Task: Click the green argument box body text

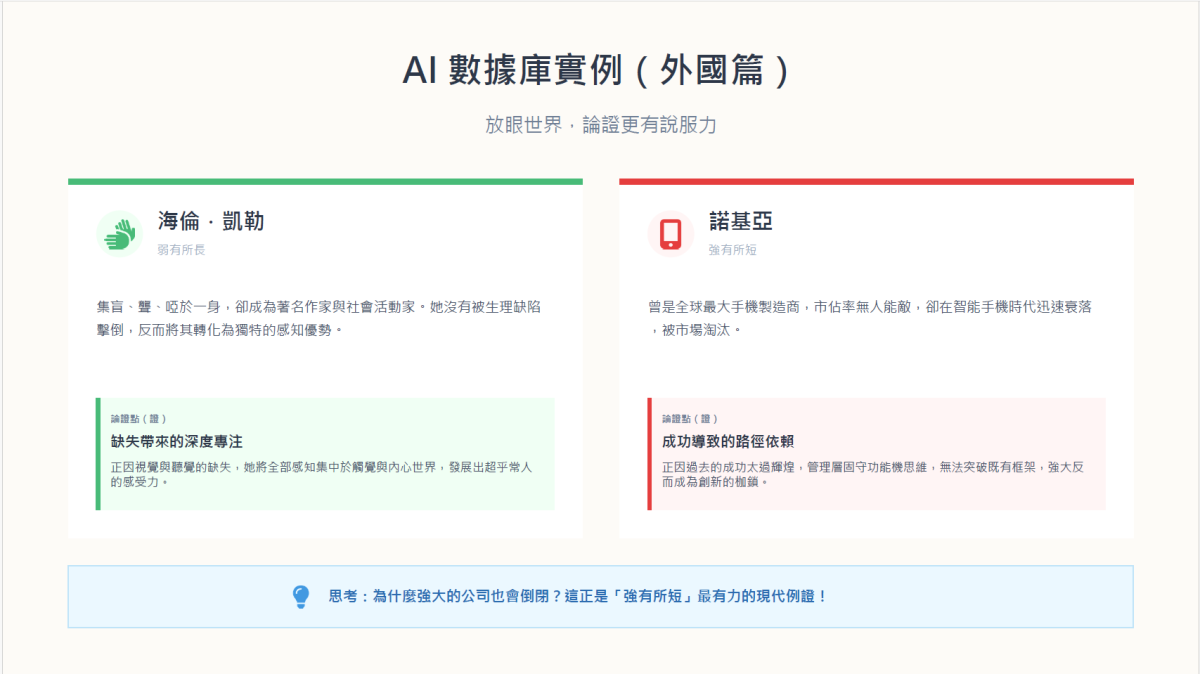Action: [322, 474]
